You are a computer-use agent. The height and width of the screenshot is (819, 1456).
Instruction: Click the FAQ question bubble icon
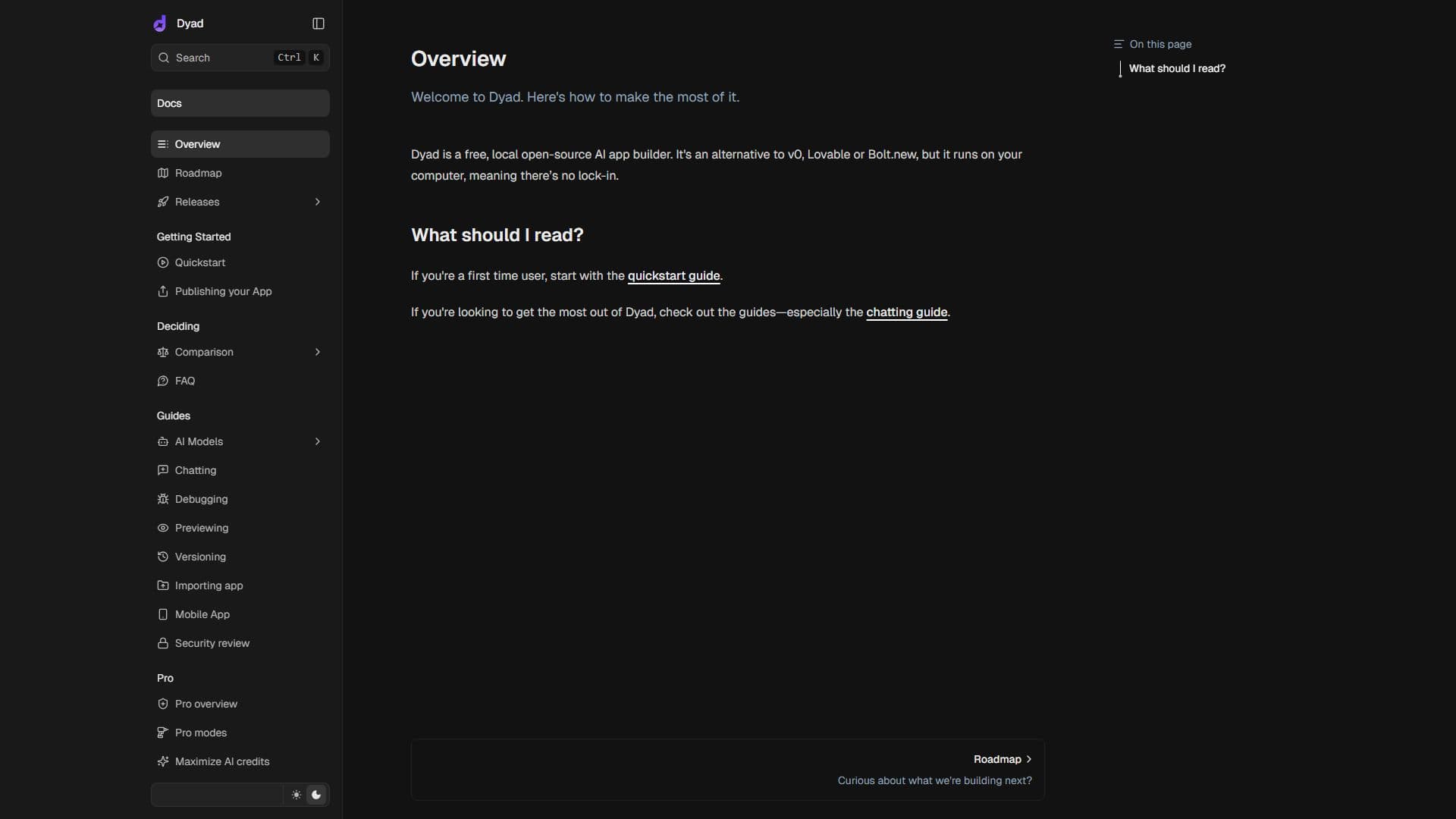click(x=163, y=381)
